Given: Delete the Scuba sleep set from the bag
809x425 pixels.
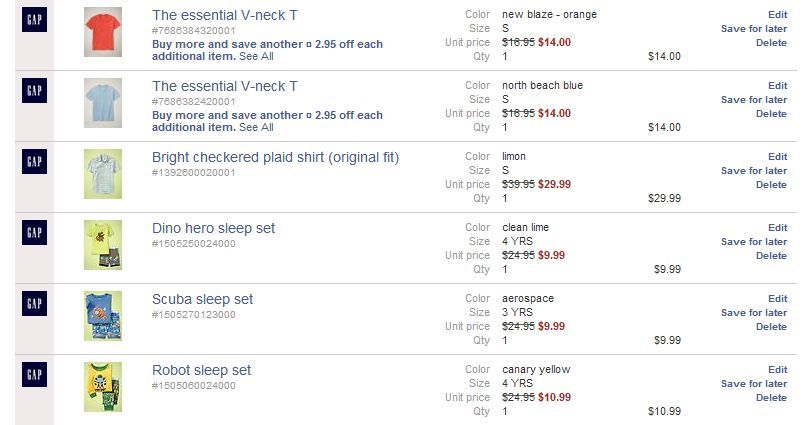Looking at the screenshot, I should pyautogui.click(x=771, y=327).
